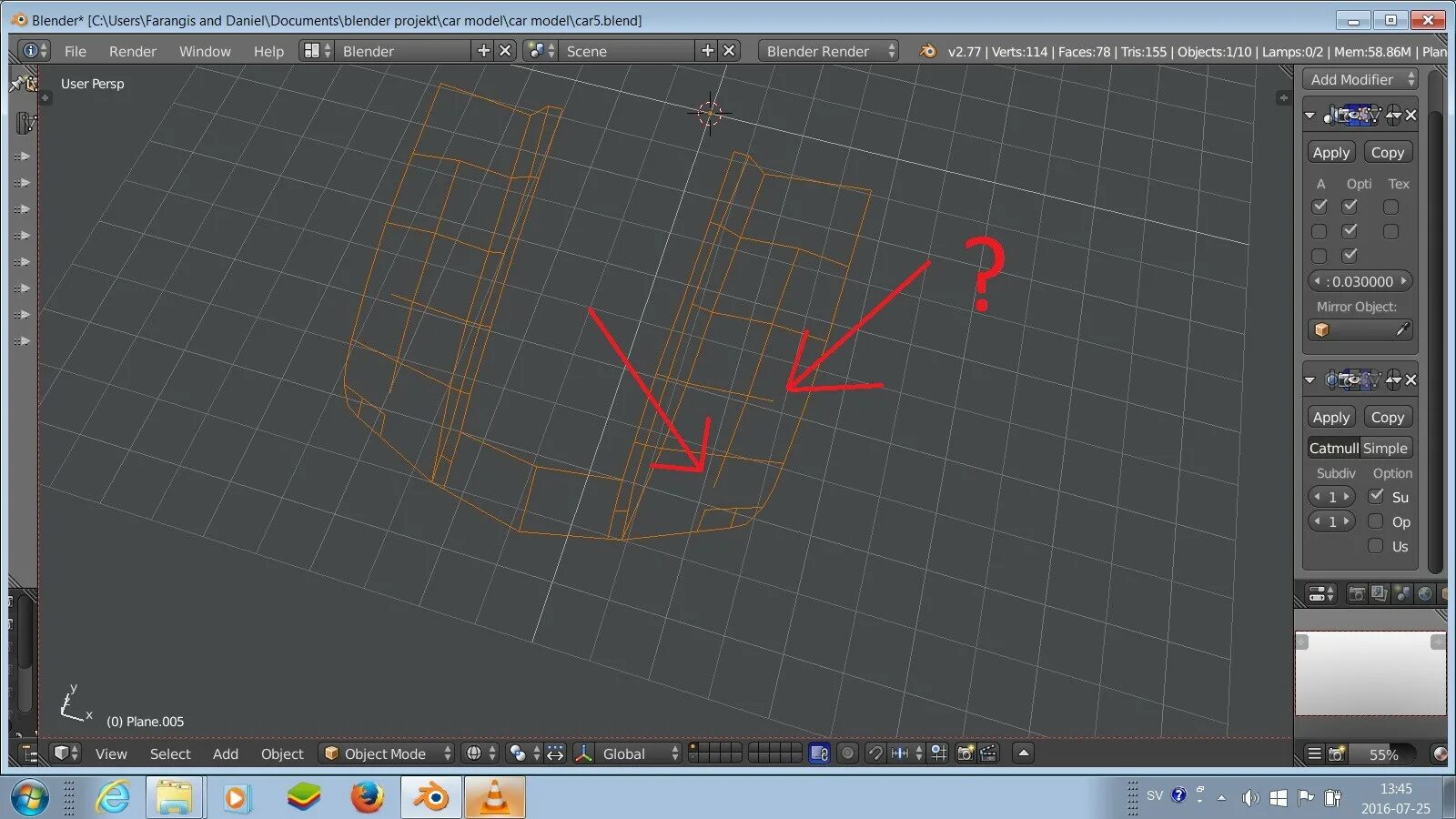Open Internet Explorer from the taskbar
Screen dimensions: 1456x819
(113, 798)
